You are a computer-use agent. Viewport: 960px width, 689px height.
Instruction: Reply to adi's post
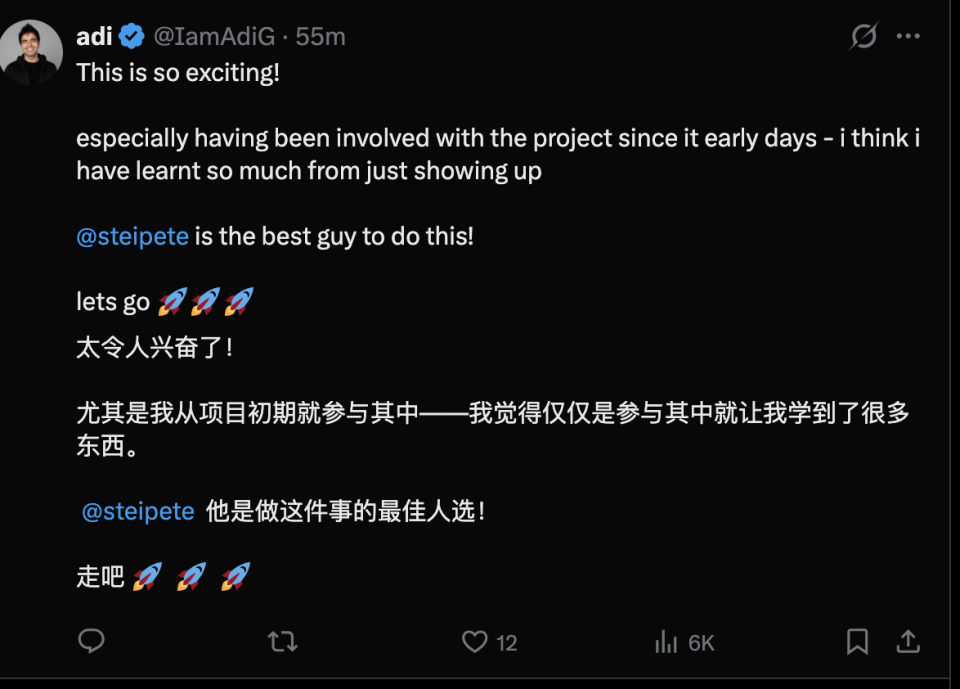tap(91, 642)
